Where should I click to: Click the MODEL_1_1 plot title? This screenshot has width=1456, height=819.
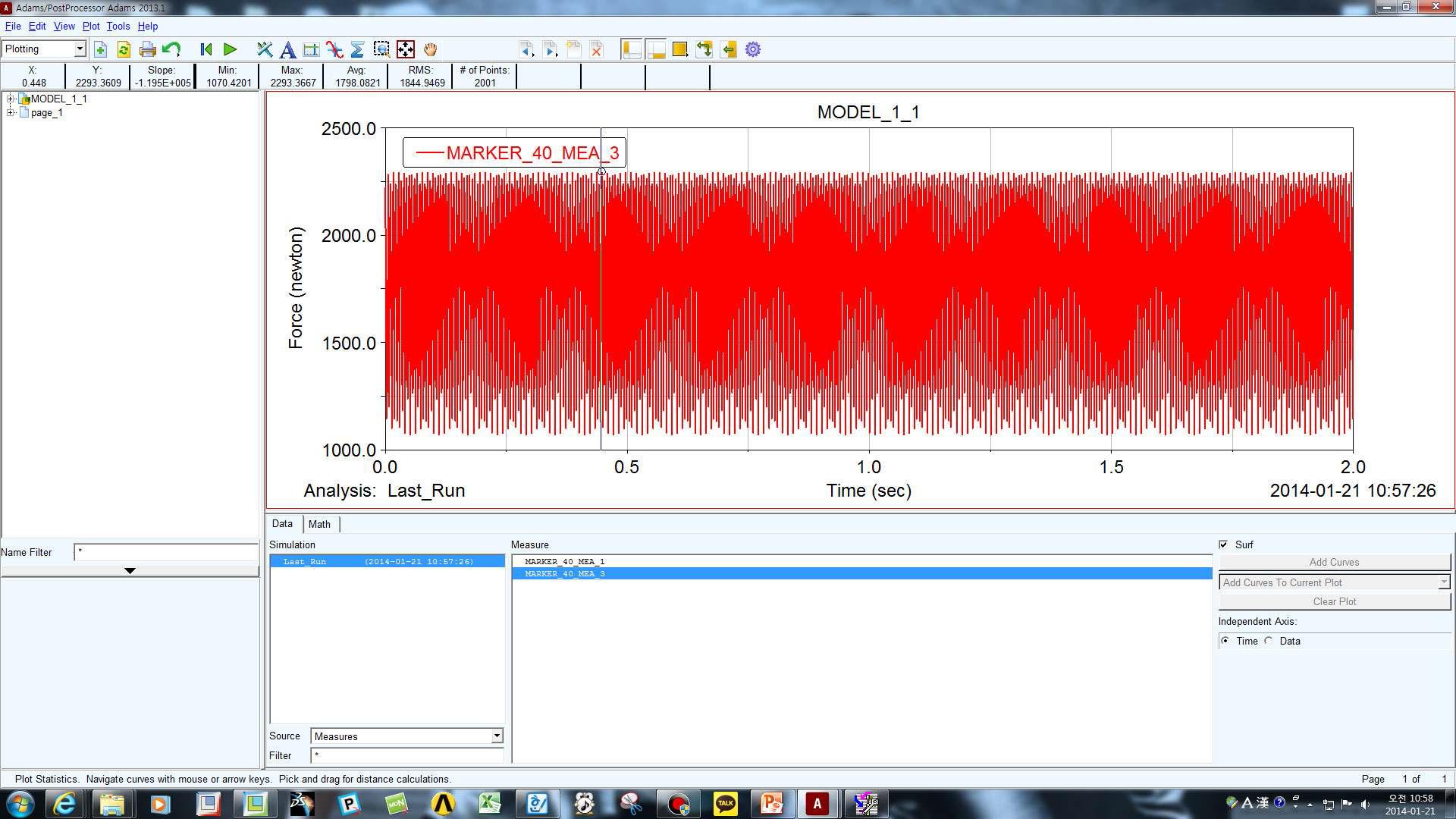click(x=868, y=112)
